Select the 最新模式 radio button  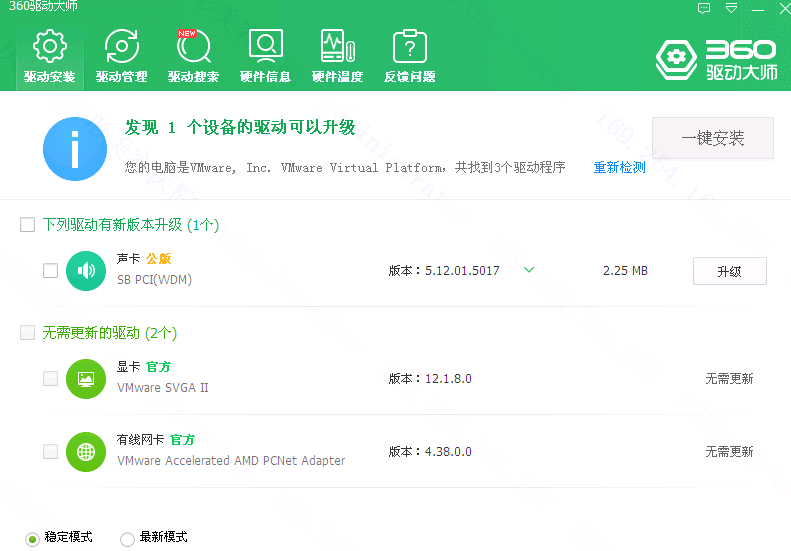click(127, 539)
